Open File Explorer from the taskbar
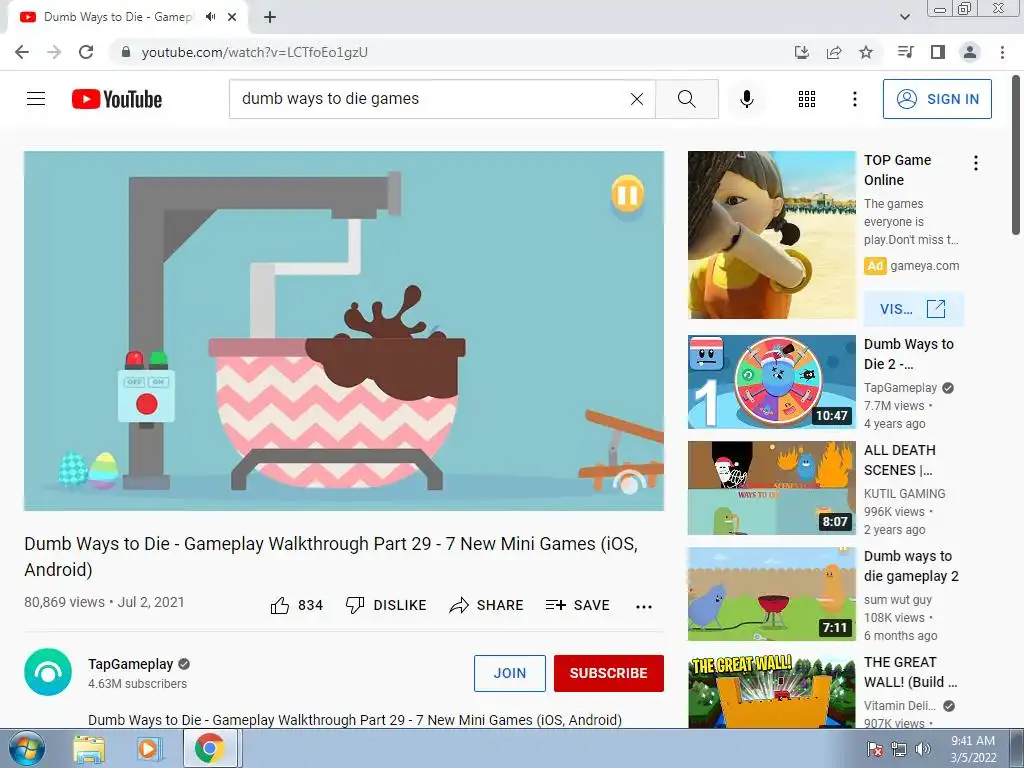Viewport: 1024px width, 768px height. coord(89,749)
